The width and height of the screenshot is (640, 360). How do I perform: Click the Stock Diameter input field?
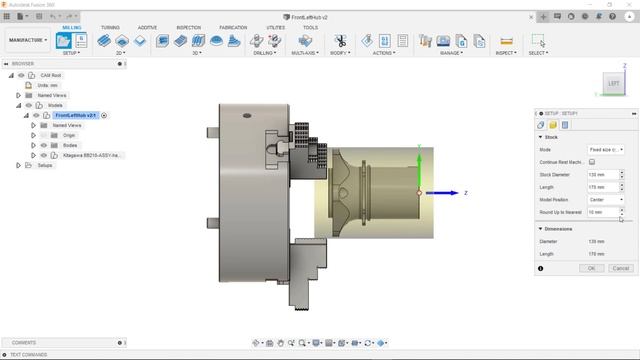pyautogui.click(x=603, y=175)
